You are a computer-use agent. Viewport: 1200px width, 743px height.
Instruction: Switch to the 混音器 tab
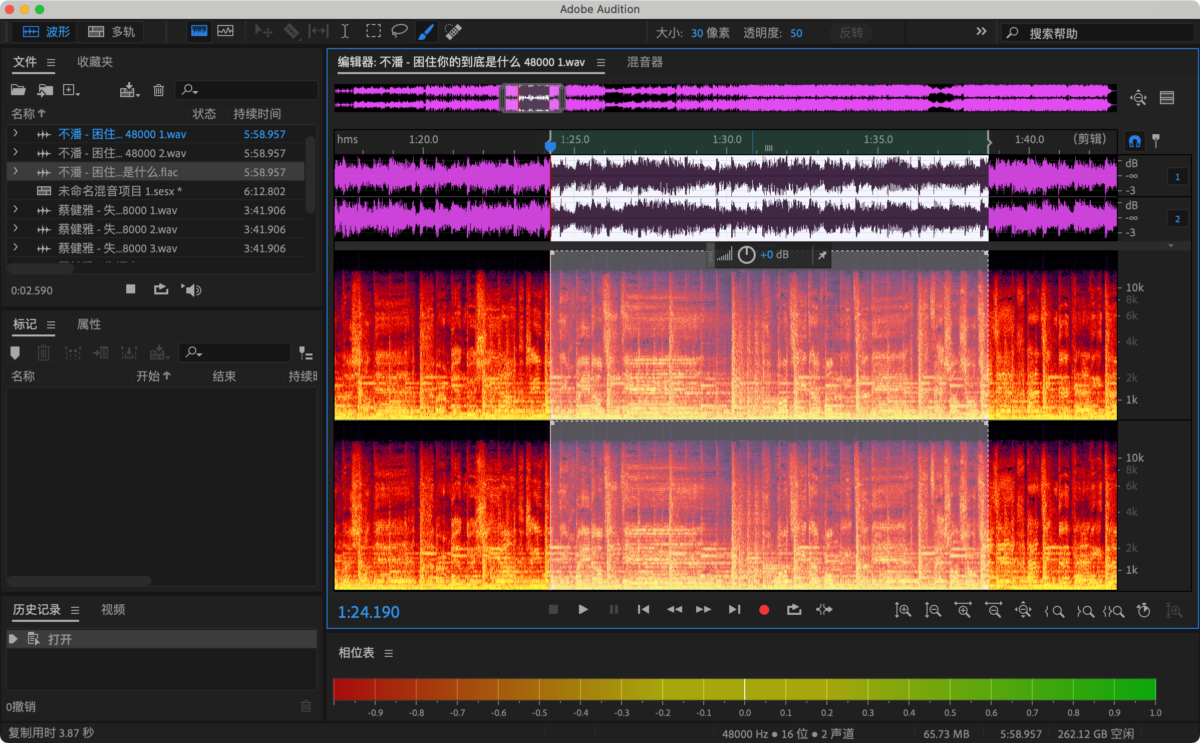click(645, 62)
